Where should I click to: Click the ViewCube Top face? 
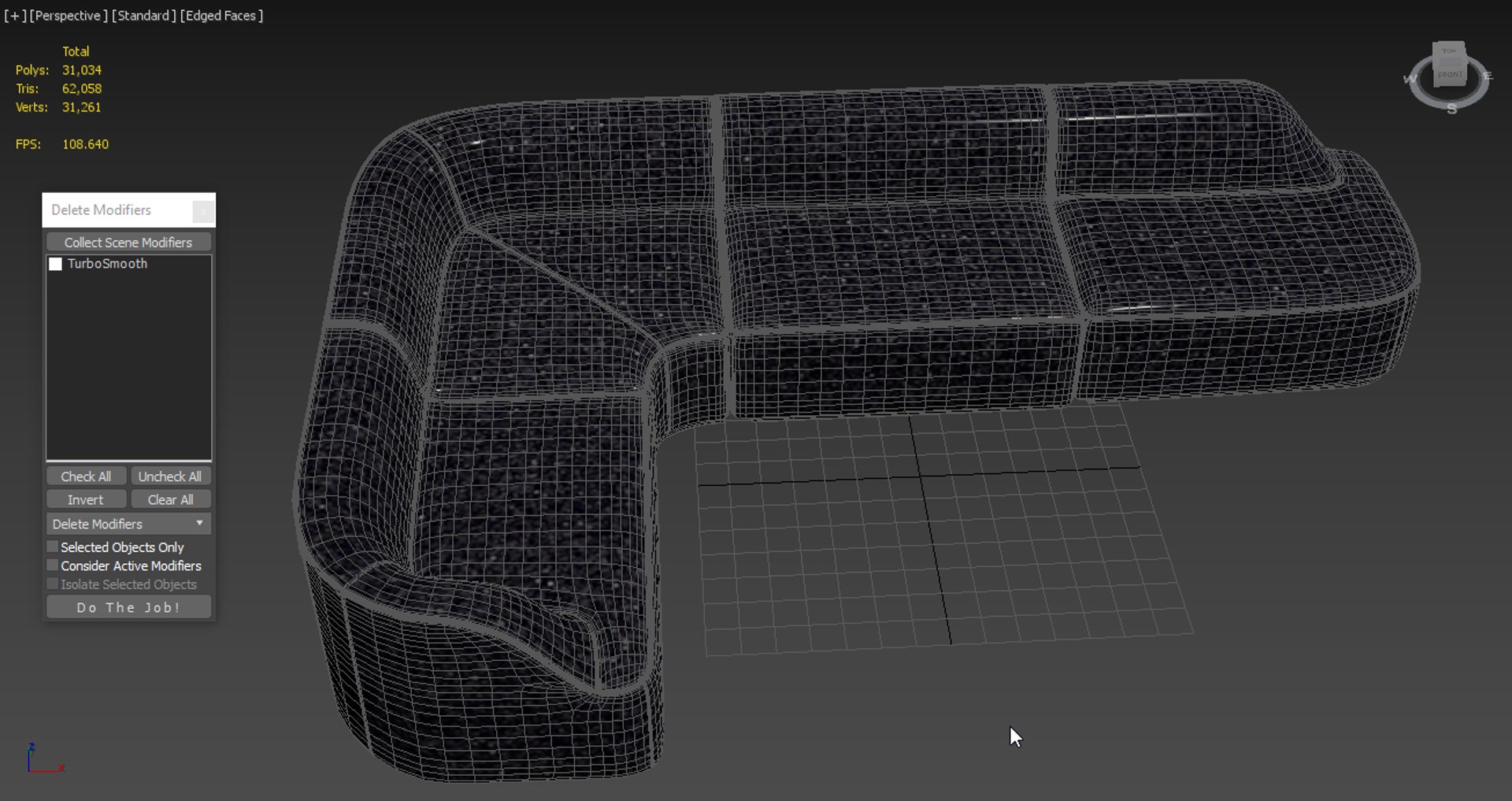1449,51
